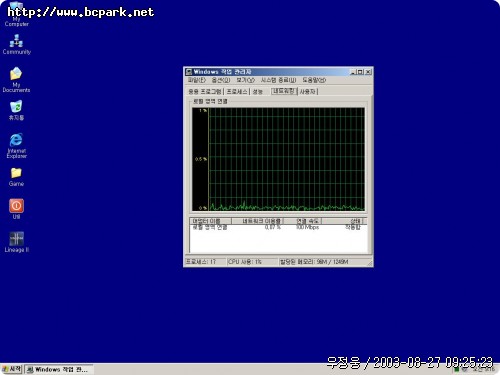Image resolution: width=500 pixels, height=375 pixels.
Task: Open the 보기(V) menu
Action: point(245,80)
